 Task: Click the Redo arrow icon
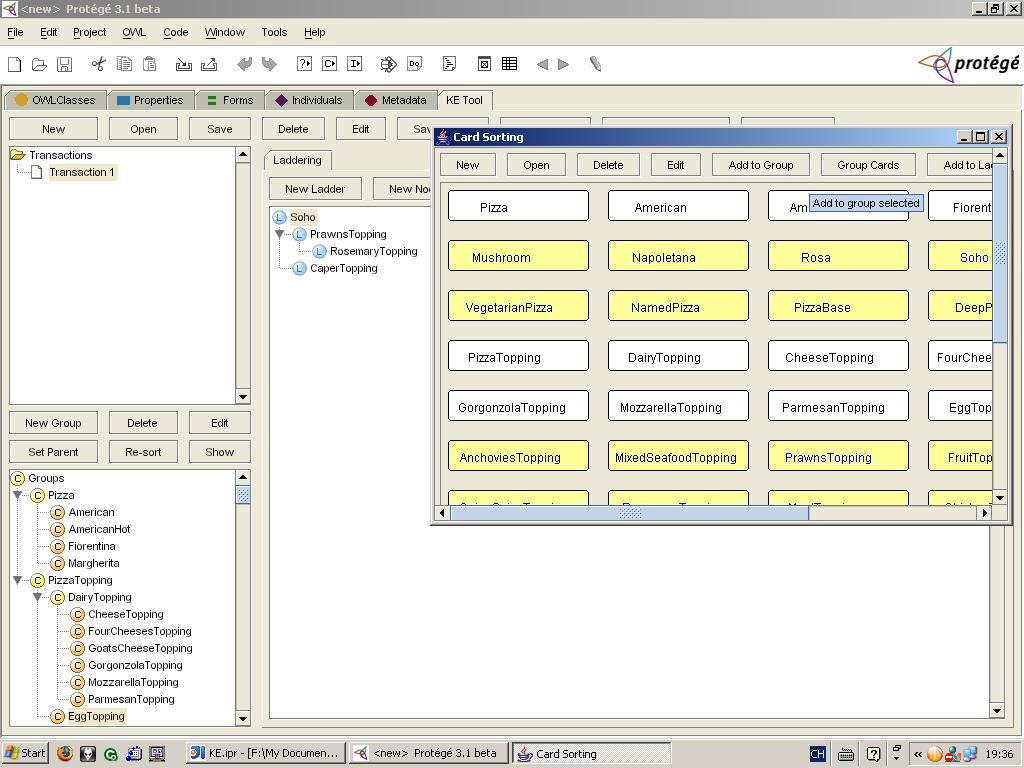coord(269,64)
